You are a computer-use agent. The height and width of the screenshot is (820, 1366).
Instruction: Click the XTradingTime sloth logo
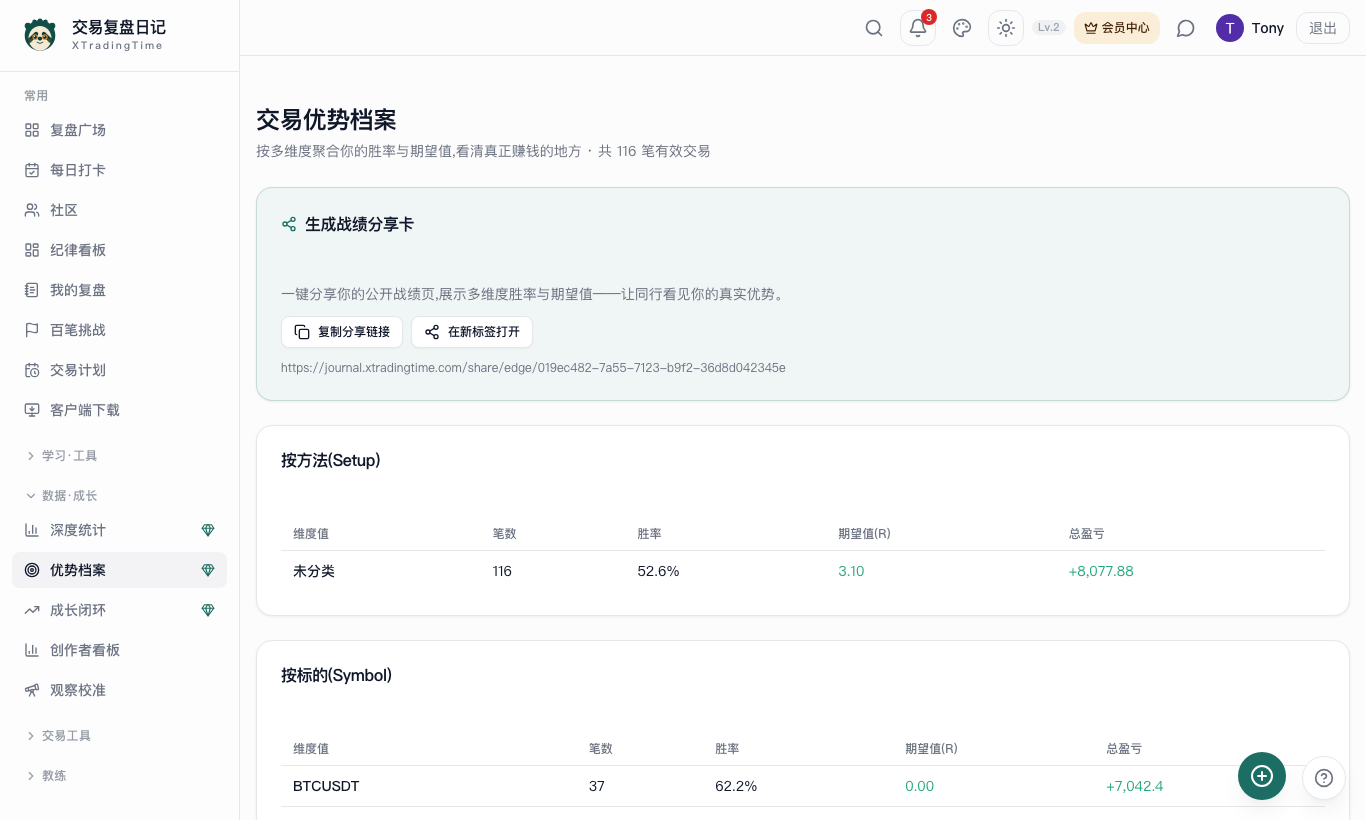click(40, 35)
